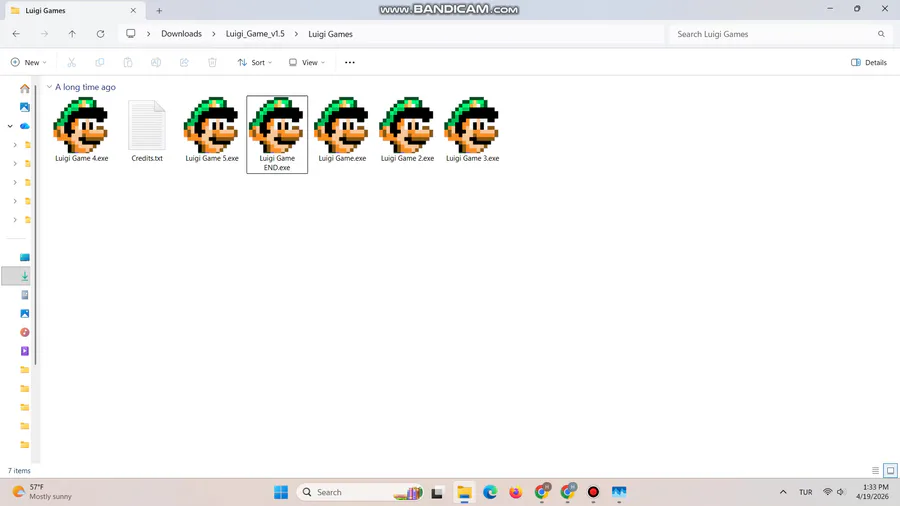This screenshot has height=506, width=900.
Task: Click the volume speaker tray icon
Action: [841, 492]
